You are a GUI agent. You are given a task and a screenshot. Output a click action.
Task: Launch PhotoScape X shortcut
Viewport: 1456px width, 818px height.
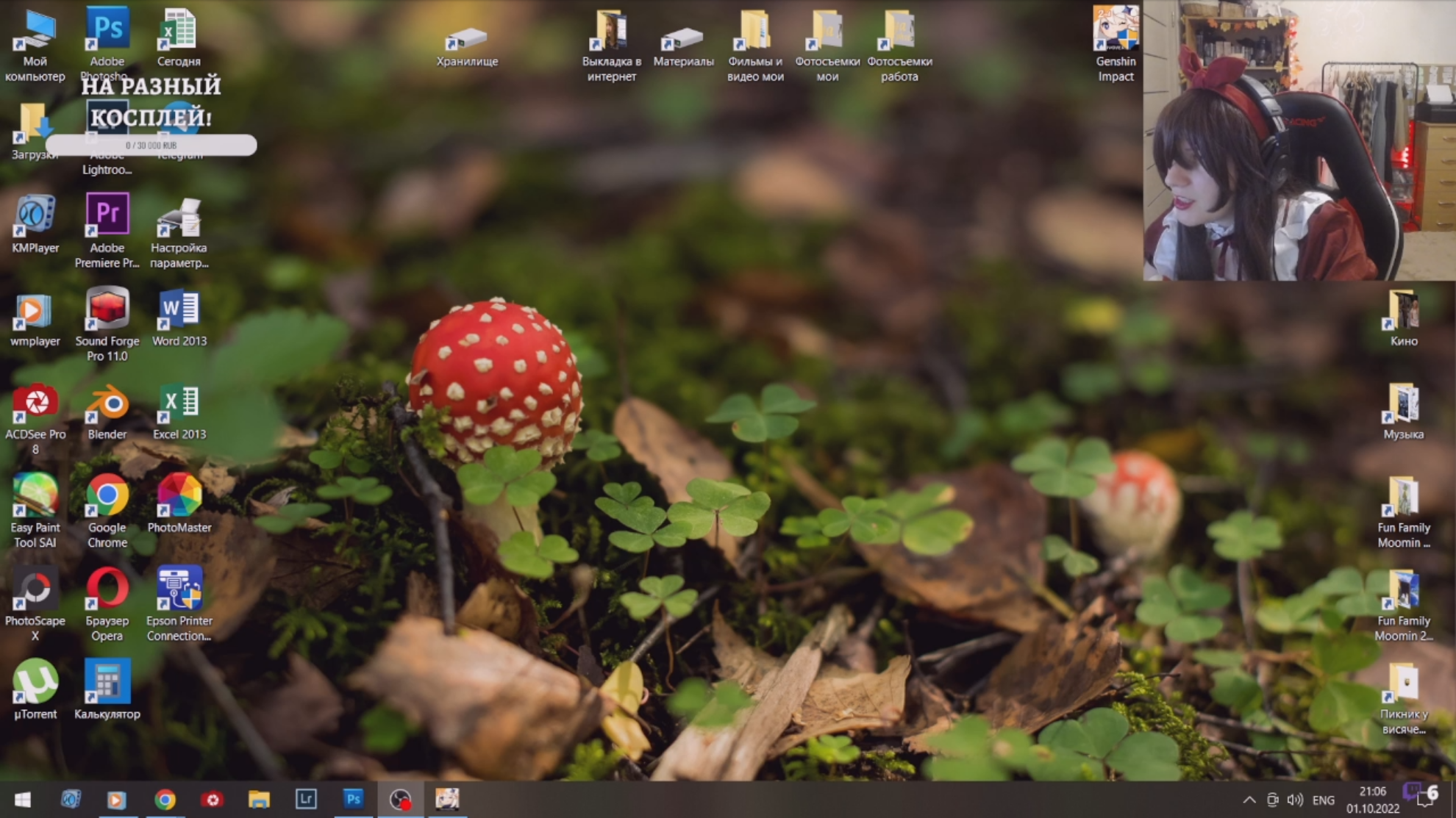(35, 604)
